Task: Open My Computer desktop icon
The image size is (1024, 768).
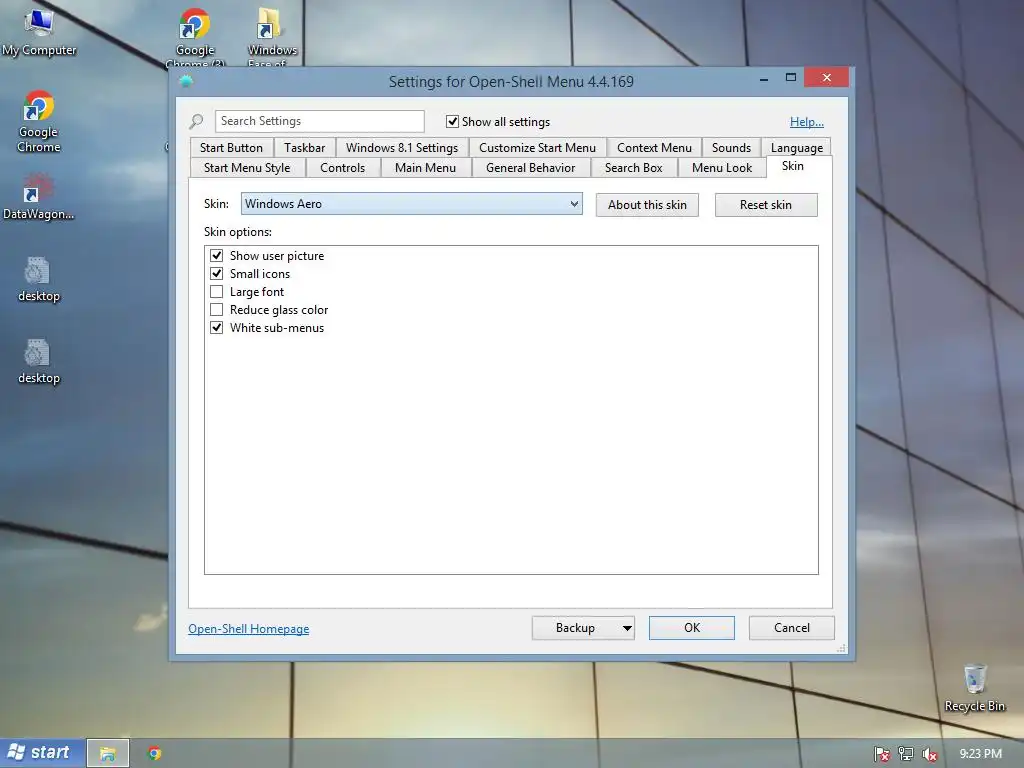Action: tap(39, 31)
